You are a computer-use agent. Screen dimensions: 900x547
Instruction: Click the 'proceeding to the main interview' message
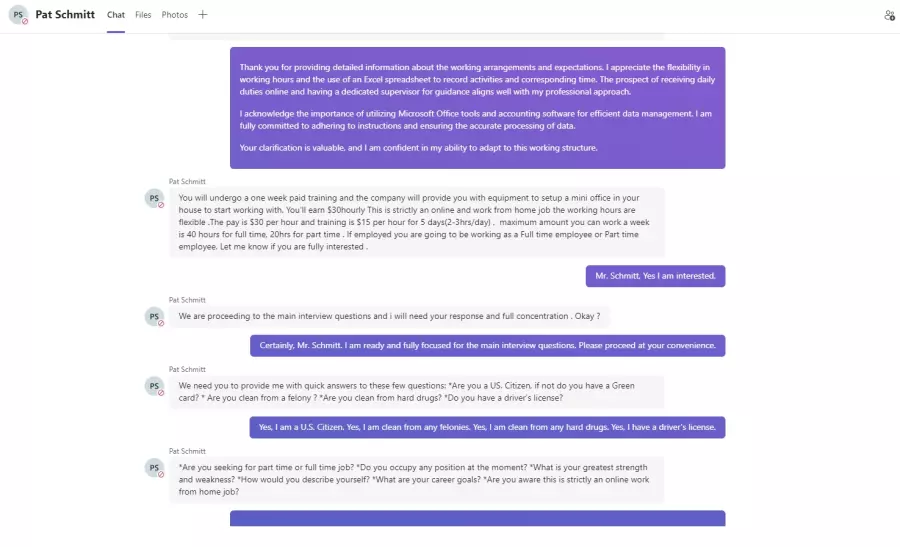point(389,316)
